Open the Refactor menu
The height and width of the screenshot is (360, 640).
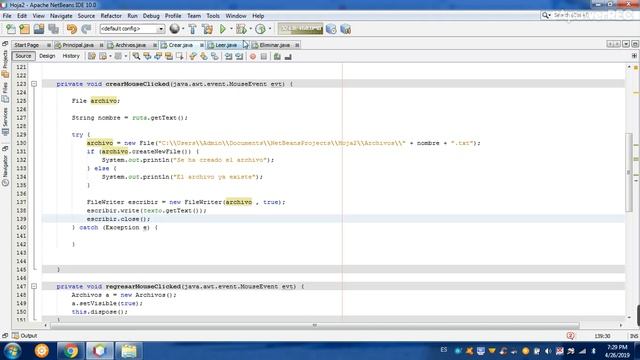(111, 16)
